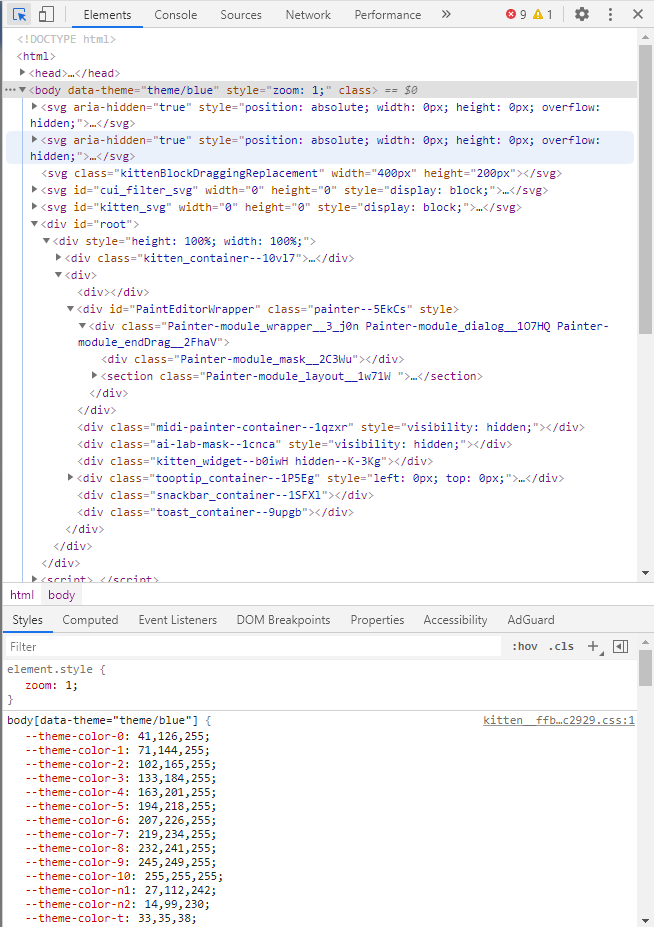The height and width of the screenshot is (927, 654).
Task: Select the kitten_widget hidden div element
Action: pos(255,461)
